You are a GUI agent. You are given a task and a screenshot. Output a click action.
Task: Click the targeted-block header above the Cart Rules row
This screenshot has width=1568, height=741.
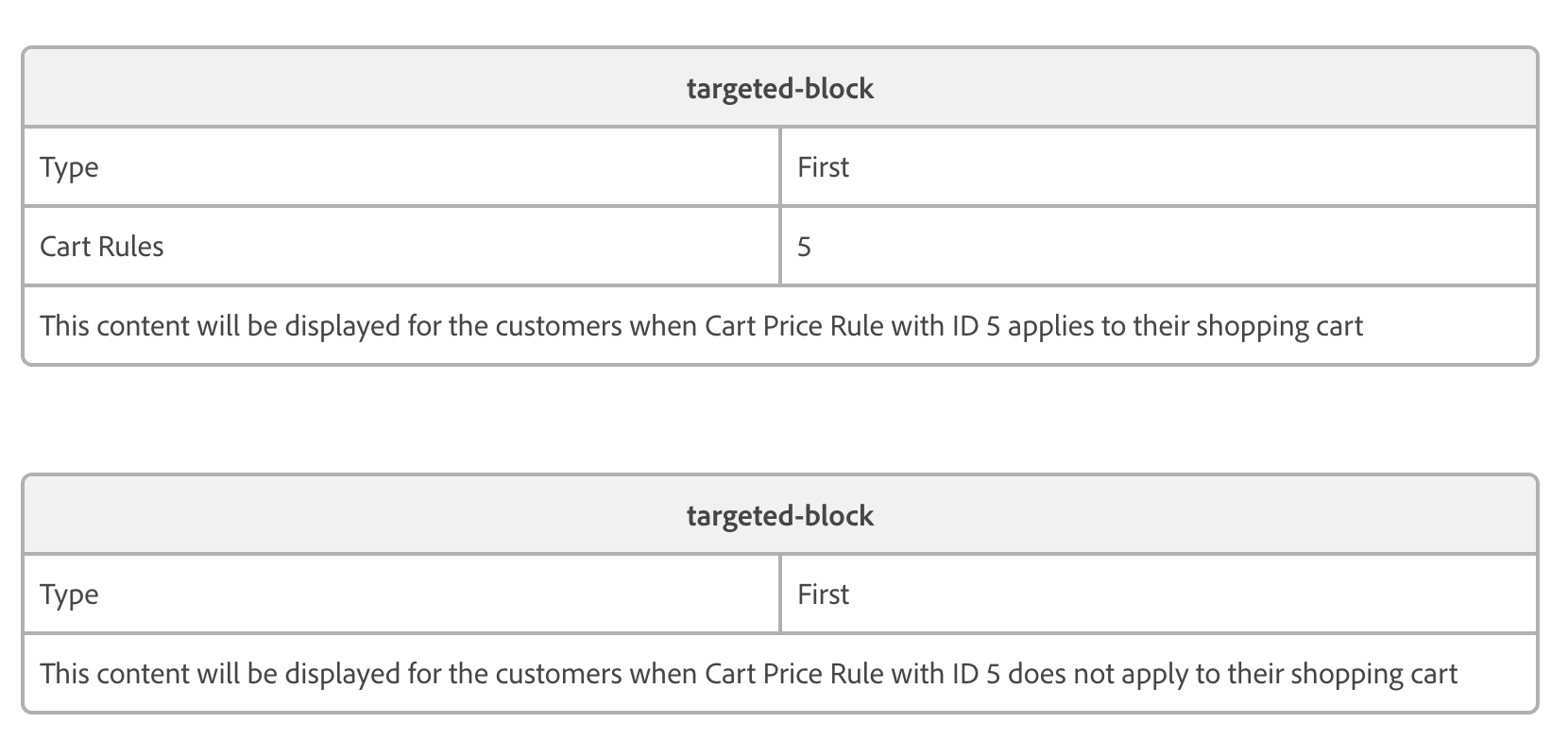click(780, 88)
